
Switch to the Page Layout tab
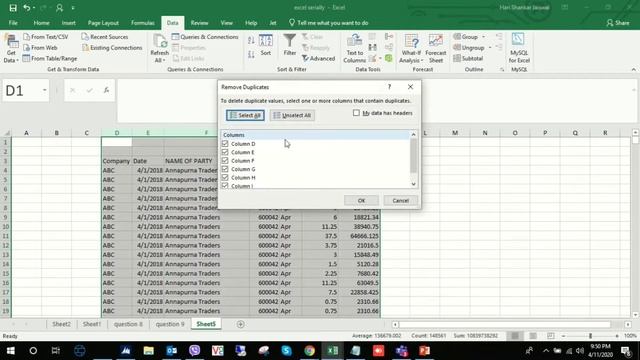103,23
